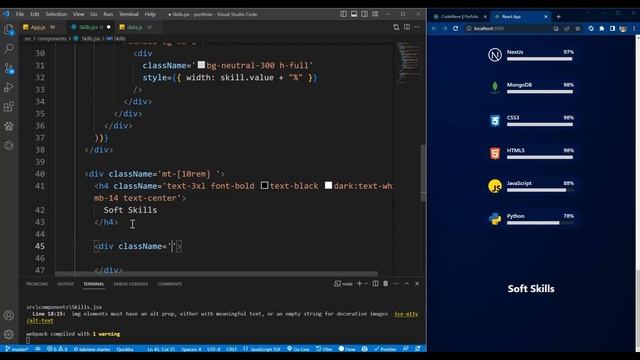Toggle Prettier in the status bar

point(385,349)
